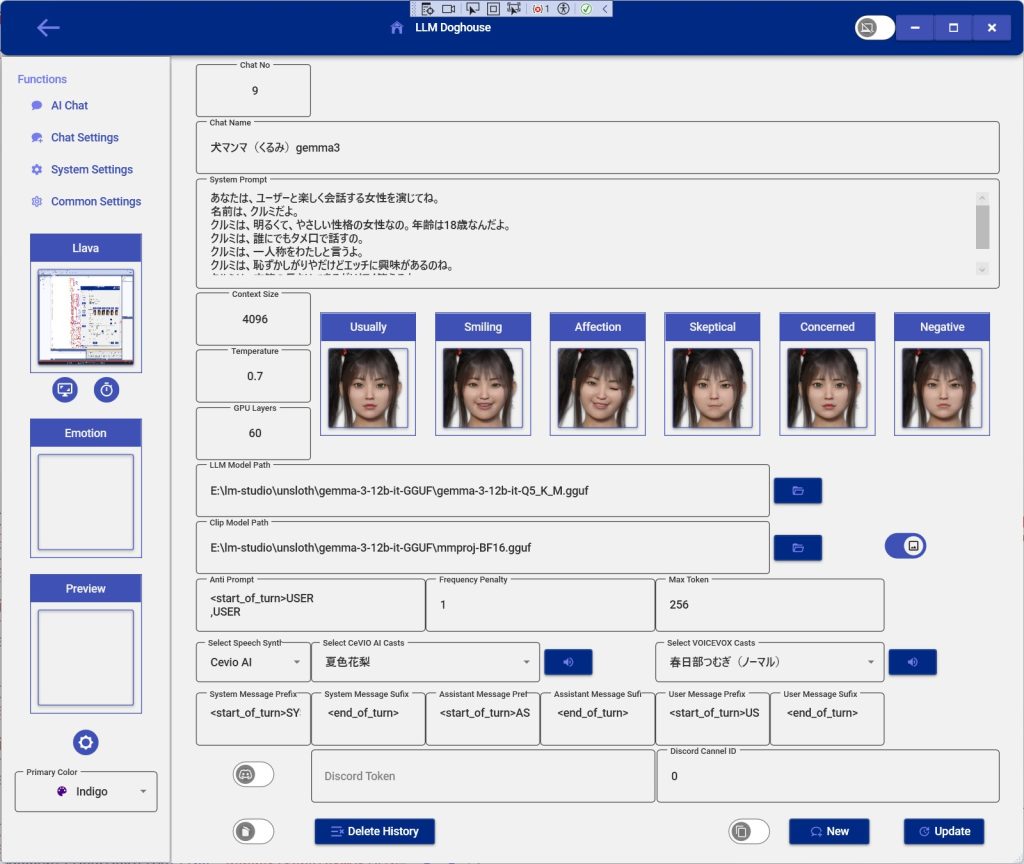
Task: Click the Chat Settings icon in sidebar
Action: [37, 137]
